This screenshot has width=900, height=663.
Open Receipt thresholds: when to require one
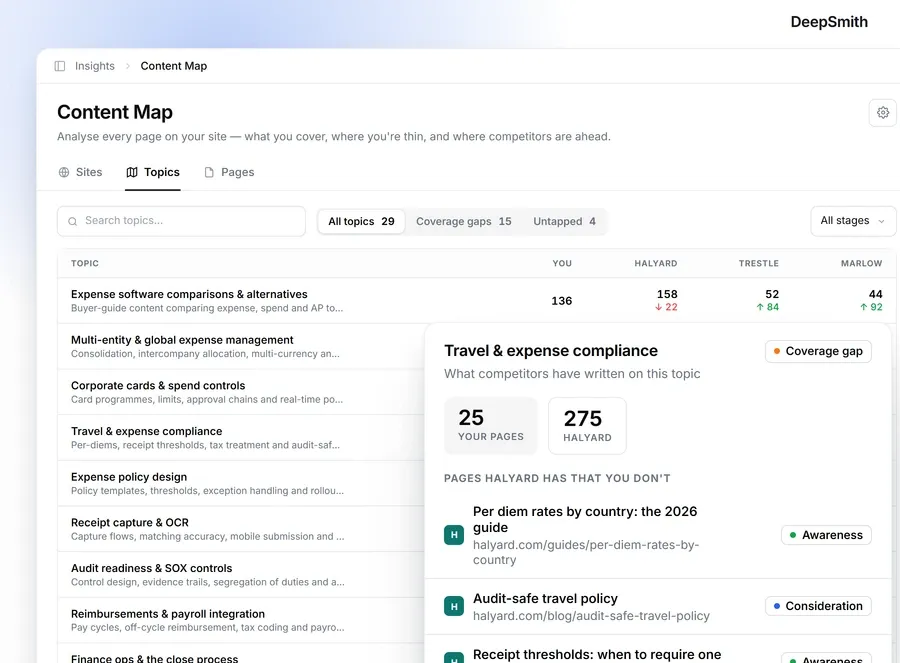point(597,655)
